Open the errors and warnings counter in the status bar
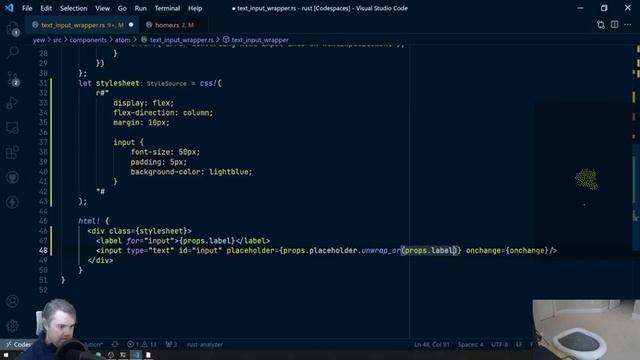This screenshot has height=360, width=640. pos(142,344)
